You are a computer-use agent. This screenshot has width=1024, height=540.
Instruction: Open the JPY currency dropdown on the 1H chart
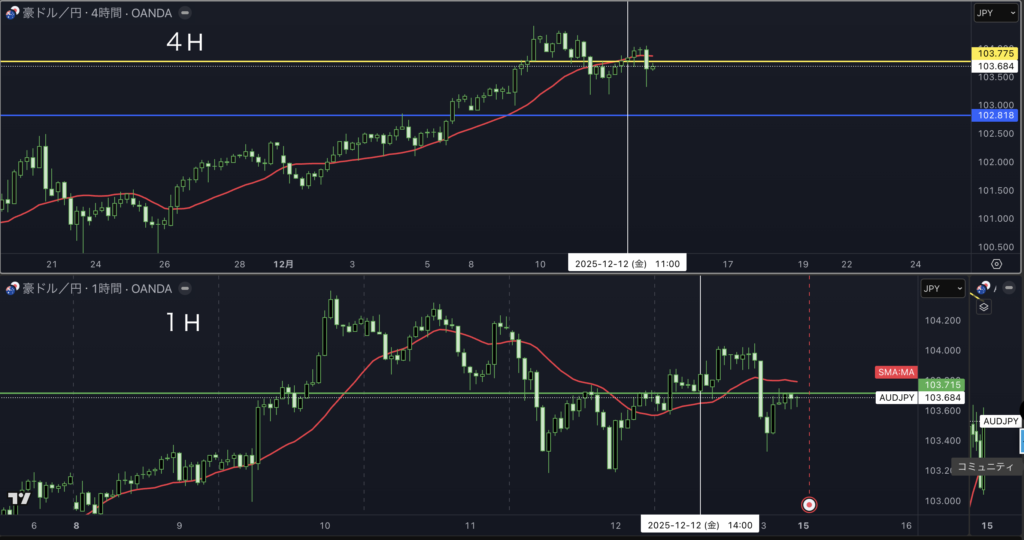943,288
